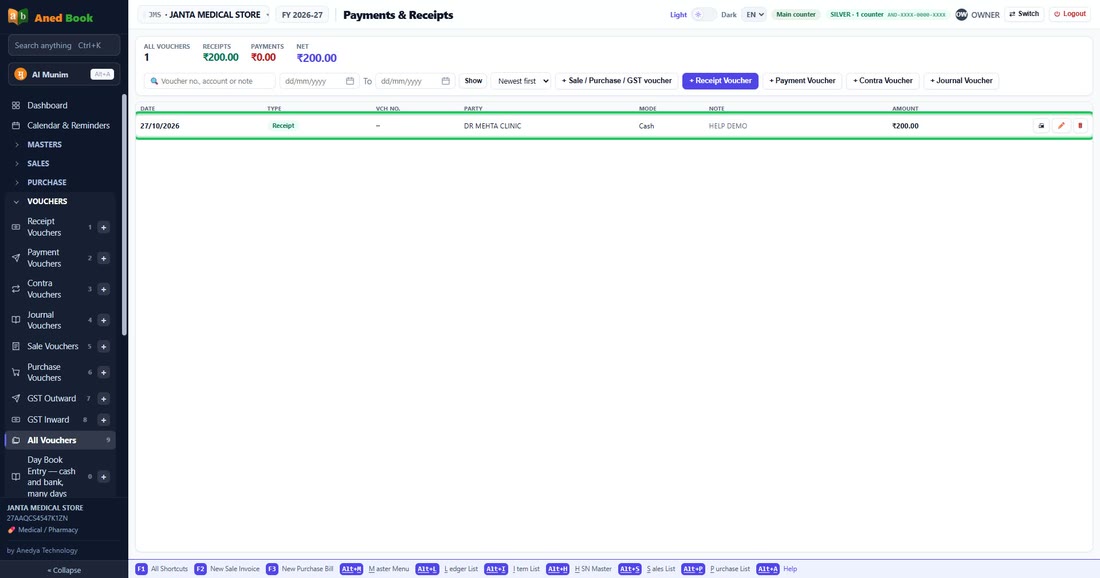Toggle the Light/Dark theme switch

point(704,15)
